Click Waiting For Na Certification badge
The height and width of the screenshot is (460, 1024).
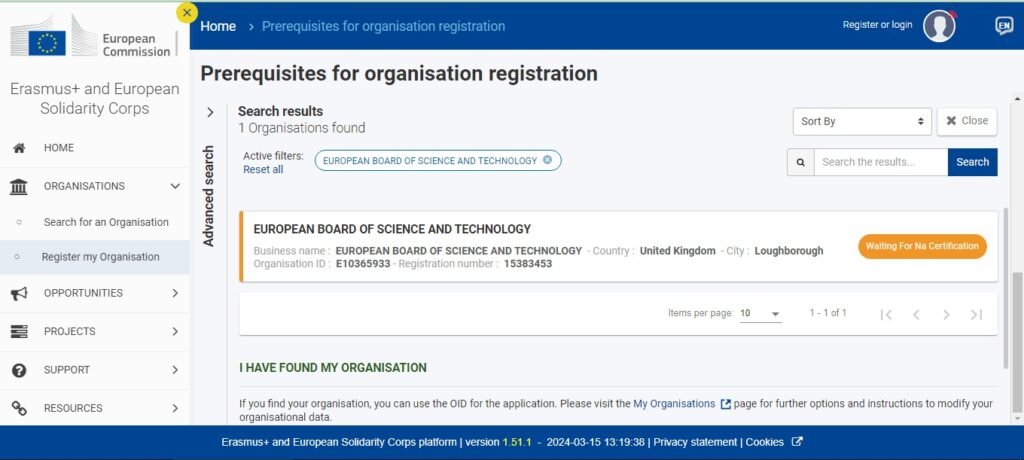coord(922,246)
